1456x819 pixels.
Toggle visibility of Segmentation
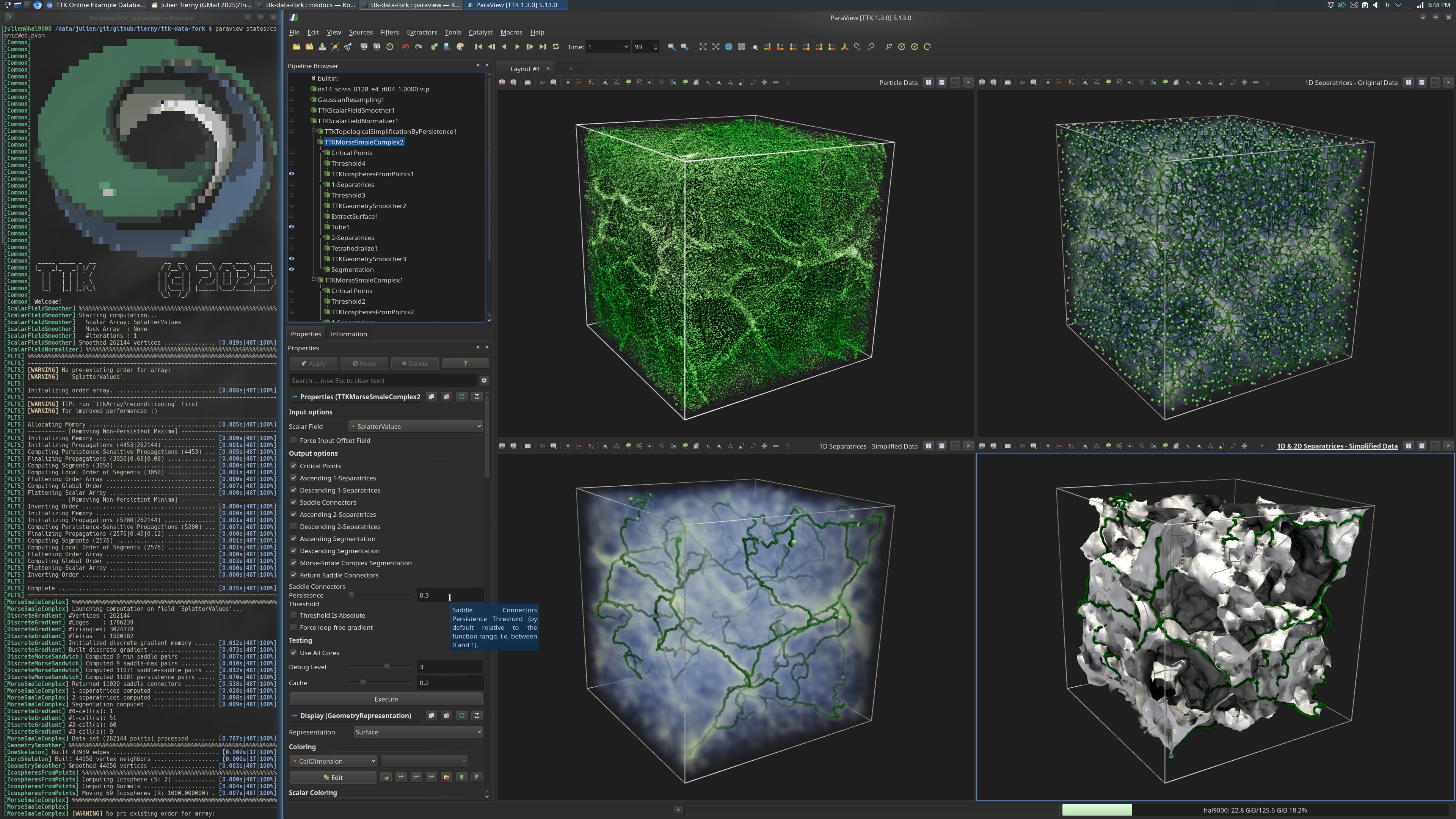(x=292, y=270)
